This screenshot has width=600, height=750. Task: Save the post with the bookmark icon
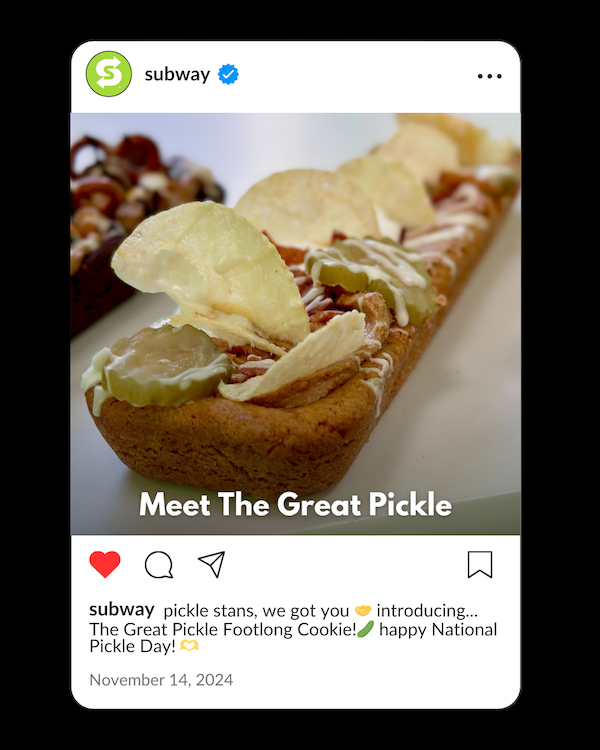tap(480, 564)
